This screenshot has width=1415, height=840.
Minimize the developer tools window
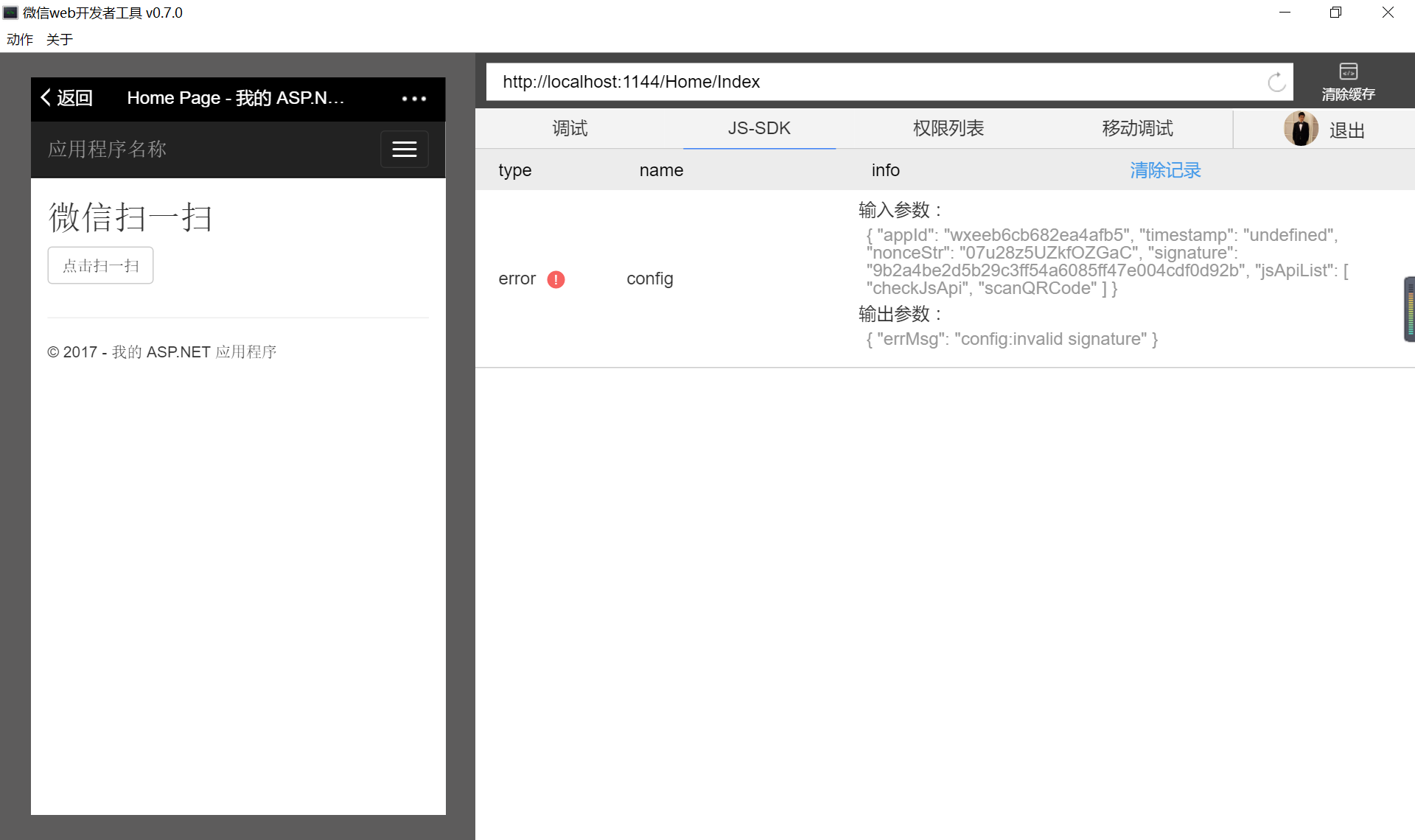click(1285, 13)
